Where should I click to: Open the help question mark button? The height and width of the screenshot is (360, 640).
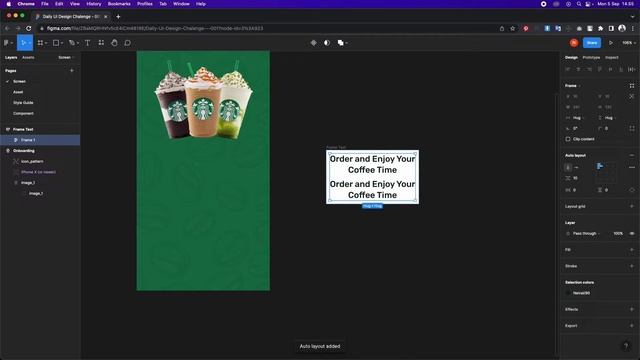[626, 346]
